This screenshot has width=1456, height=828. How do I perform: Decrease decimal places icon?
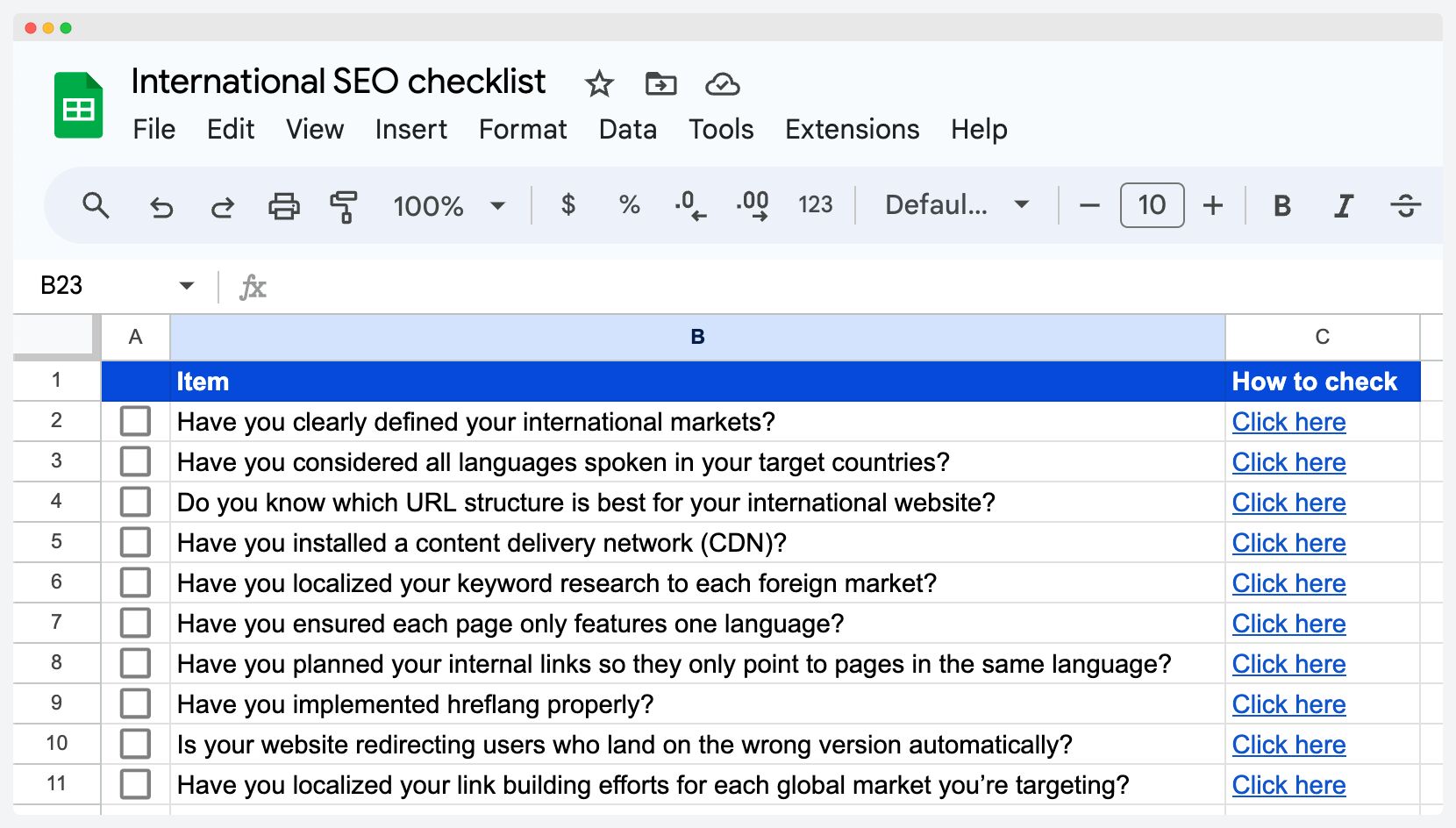[689, 205]
